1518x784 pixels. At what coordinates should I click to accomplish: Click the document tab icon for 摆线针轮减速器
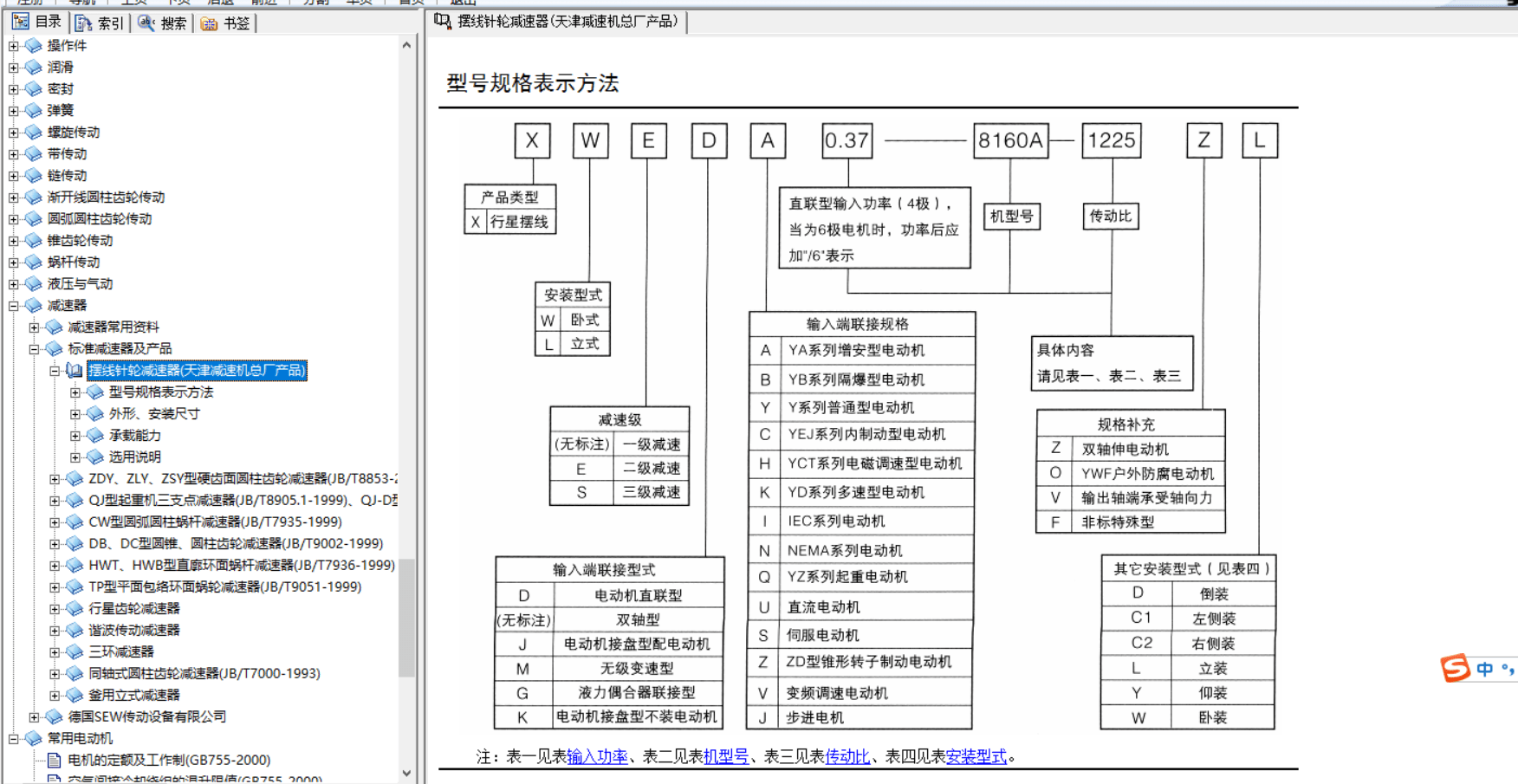(x=443, y=21)
